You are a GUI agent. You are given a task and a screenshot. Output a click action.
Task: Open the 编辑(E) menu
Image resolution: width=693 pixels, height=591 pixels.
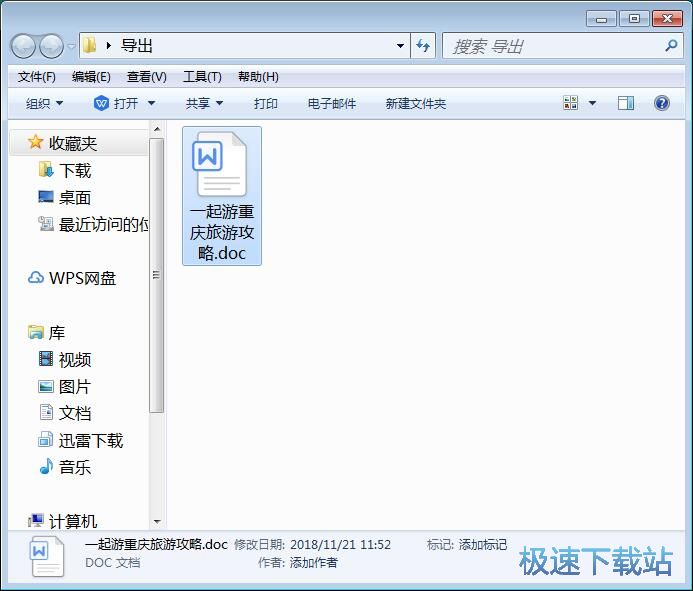[91, 77]
